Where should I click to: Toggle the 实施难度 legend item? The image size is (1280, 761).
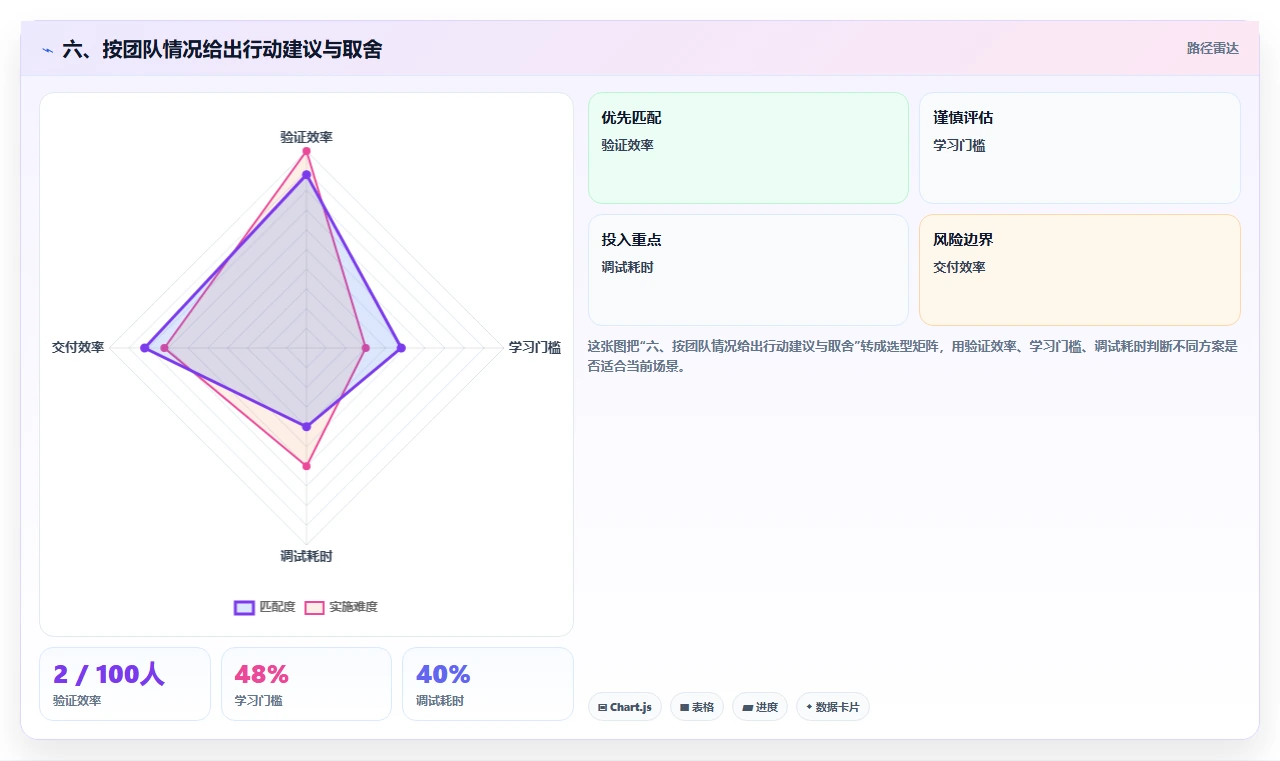click(341, 607)
